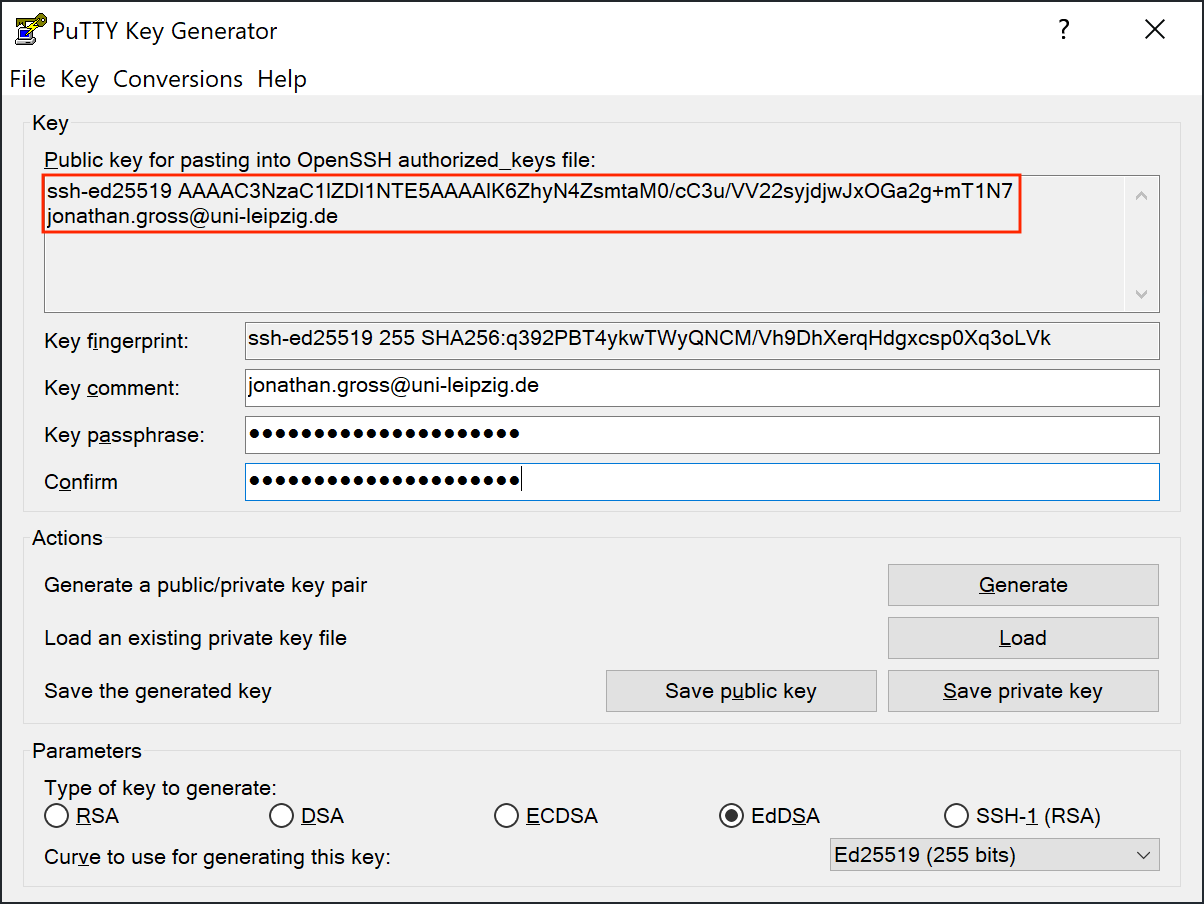The width and height of the screenshot is (1204, 904).
Task: Click the Load button
Action: tap(1023, 638)
